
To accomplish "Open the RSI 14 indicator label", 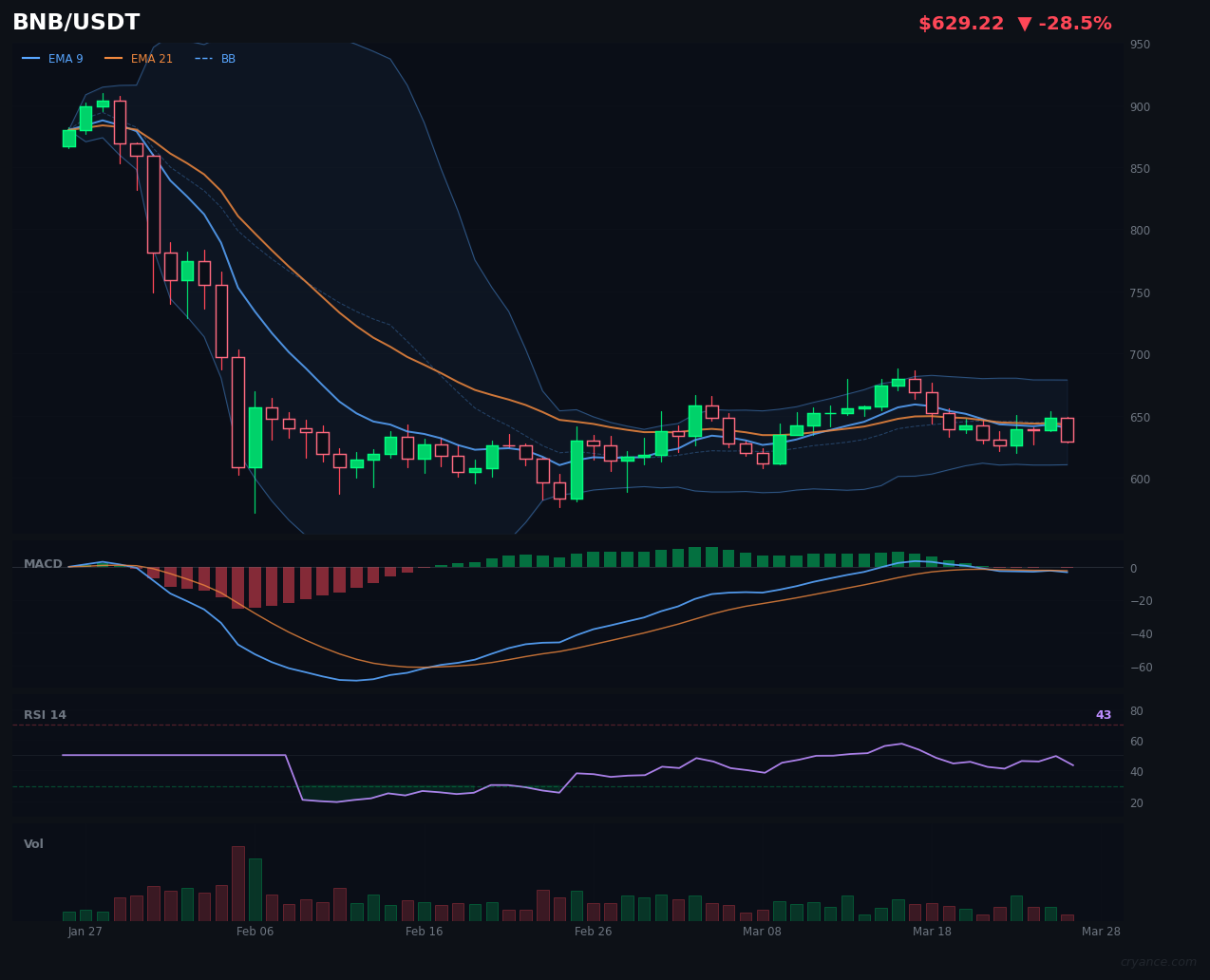I will 45,714.
